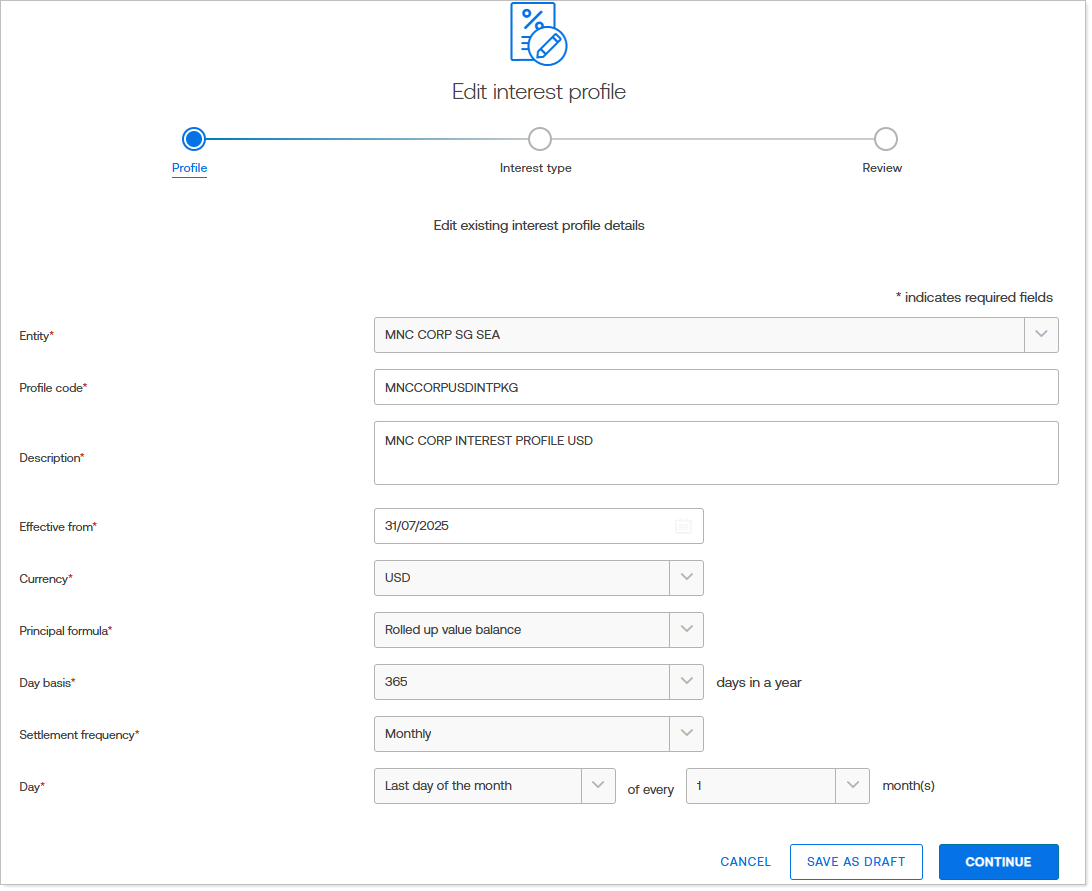This screenshot has height=891, width=1092.
Task: Click into the Description text area
Action: click(x=715, y=453)
